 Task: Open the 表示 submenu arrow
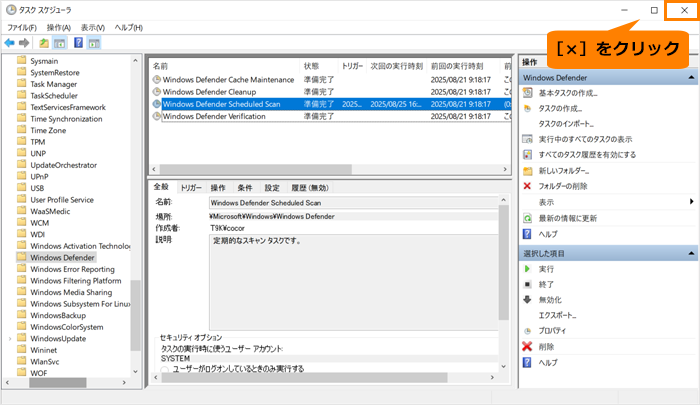(x=691, y=202)
